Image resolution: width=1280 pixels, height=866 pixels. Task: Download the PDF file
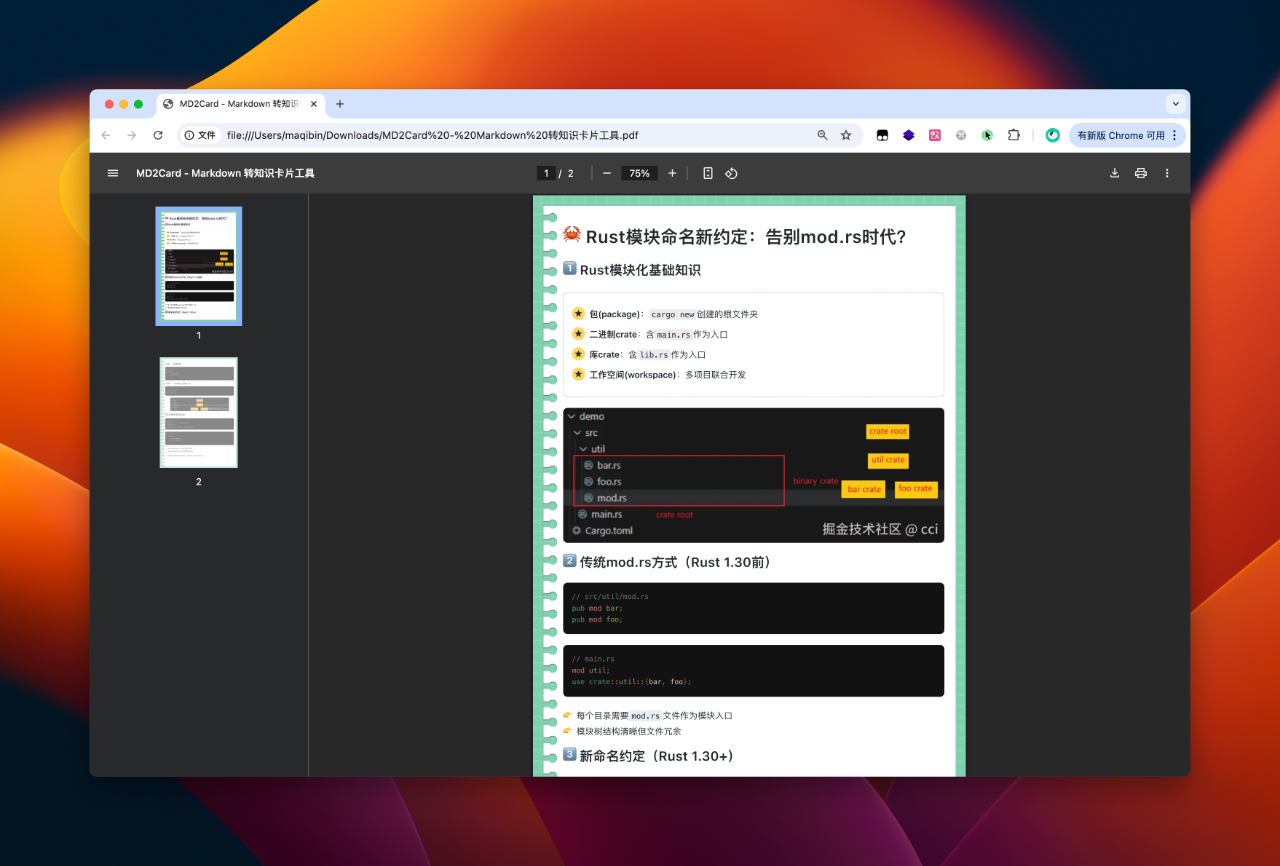1115,173
